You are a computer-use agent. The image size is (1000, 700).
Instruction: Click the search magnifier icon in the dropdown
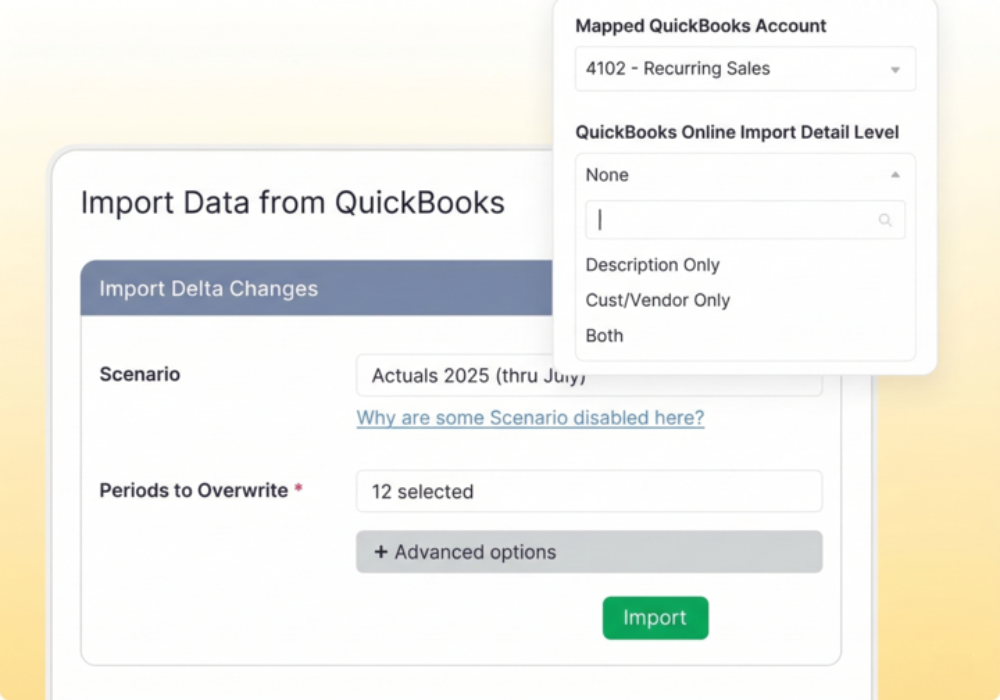pos(885,220)
